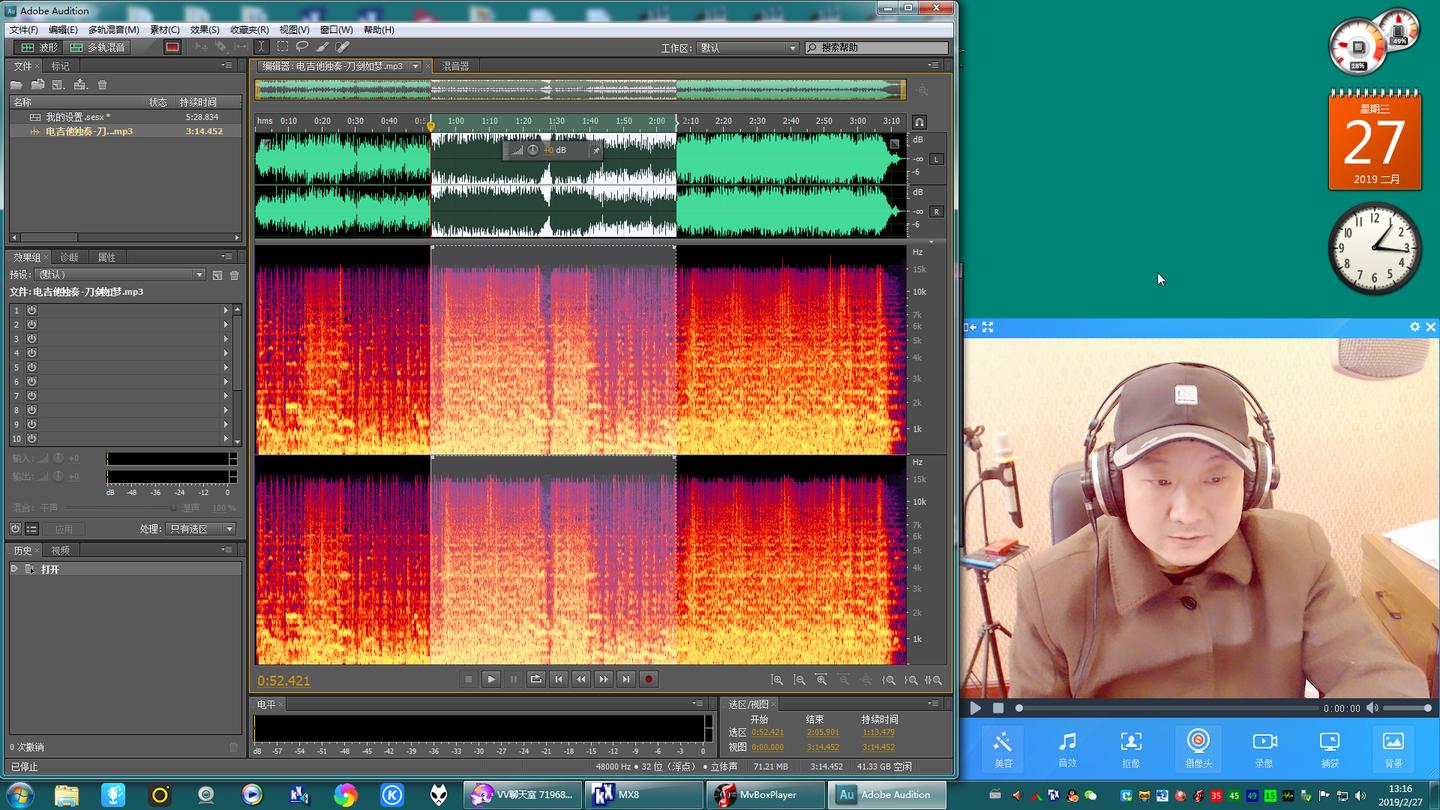Select the Spot Healing Brush tool
1440x810 pixels.
[x=343, y=47]
